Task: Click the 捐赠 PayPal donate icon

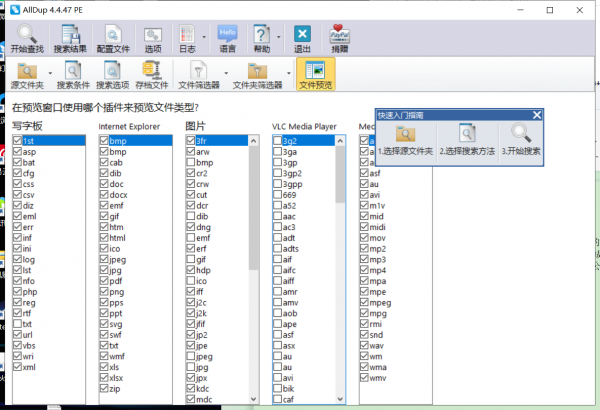Action: coord(339,38)
